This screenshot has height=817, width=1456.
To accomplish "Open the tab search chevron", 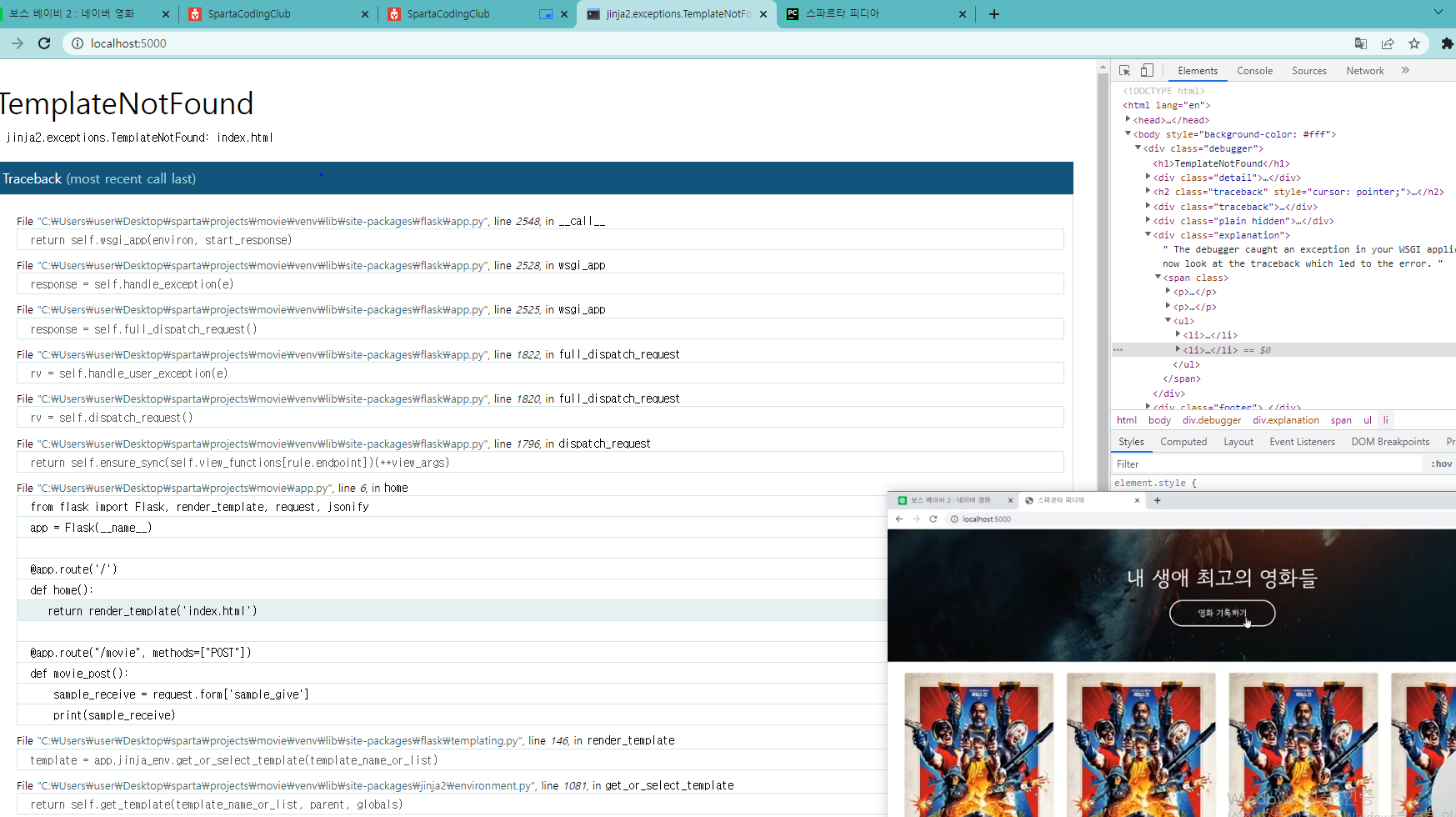I will (x=1438, y=13).
